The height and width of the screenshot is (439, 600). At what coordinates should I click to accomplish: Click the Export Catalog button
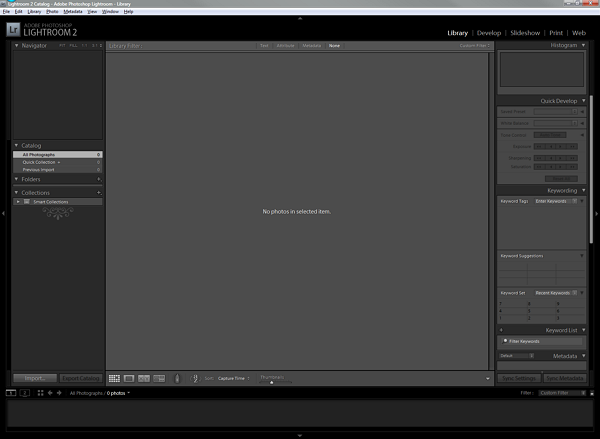(x=80, y=378)
